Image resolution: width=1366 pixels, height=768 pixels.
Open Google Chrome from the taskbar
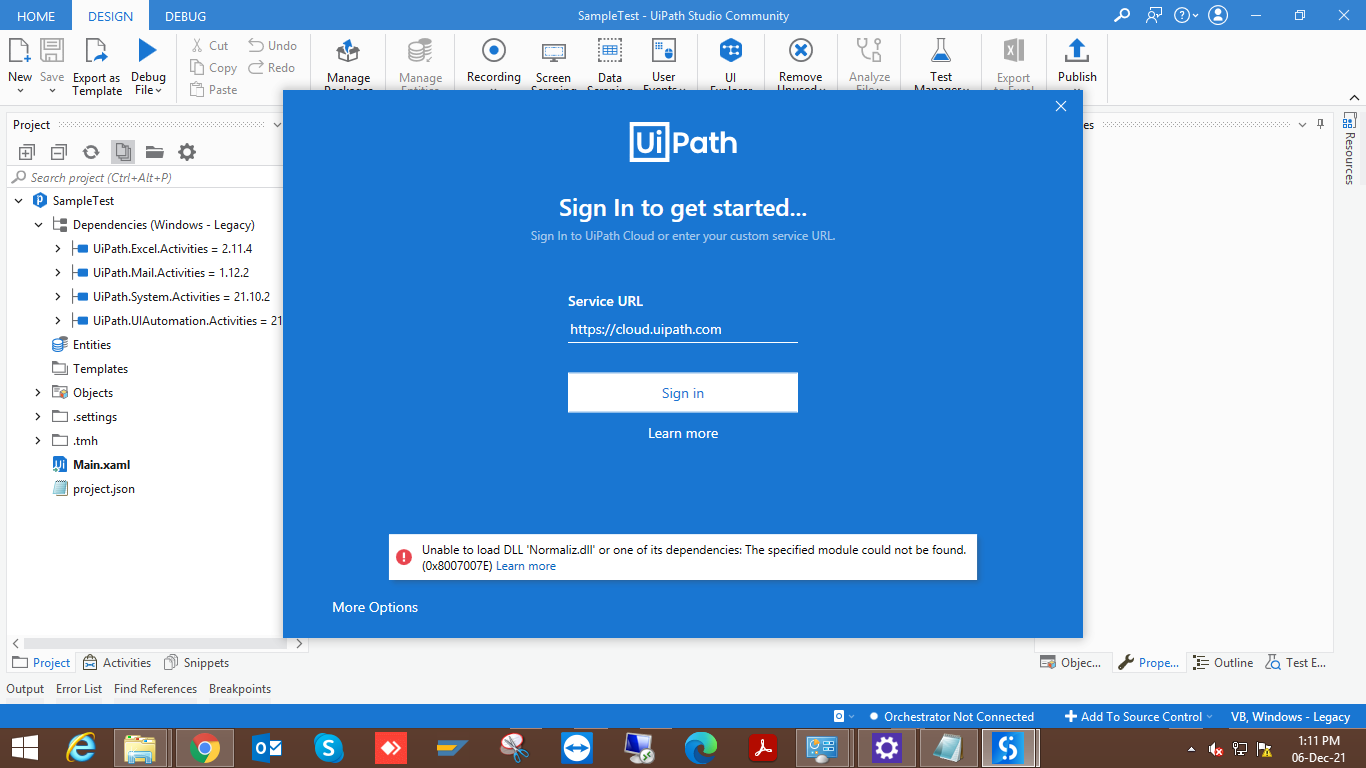[x=205, y=748]
